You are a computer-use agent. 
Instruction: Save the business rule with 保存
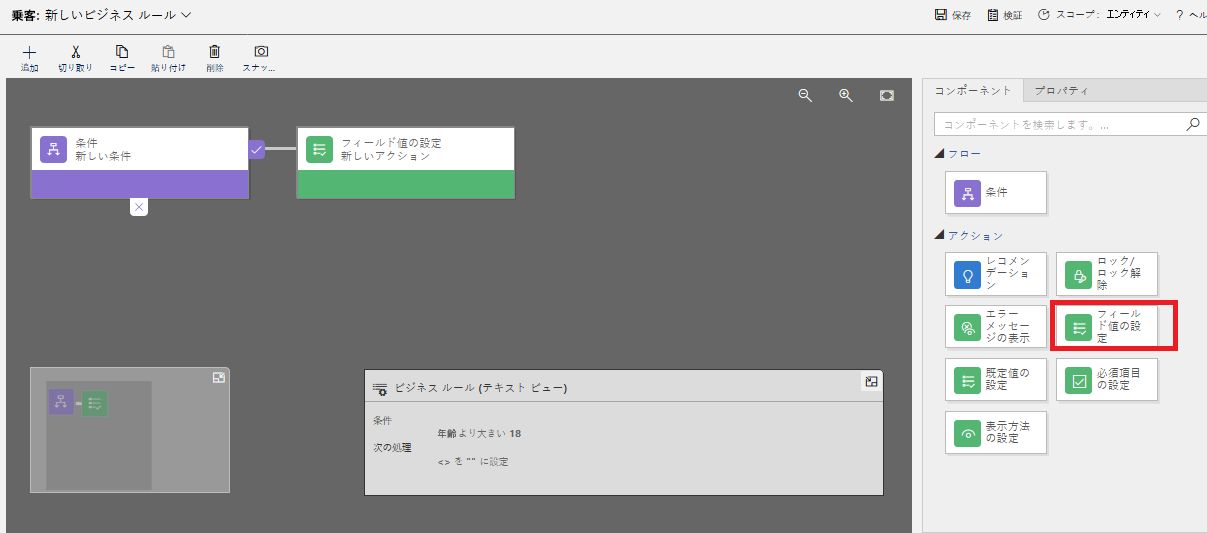point(953,15)
